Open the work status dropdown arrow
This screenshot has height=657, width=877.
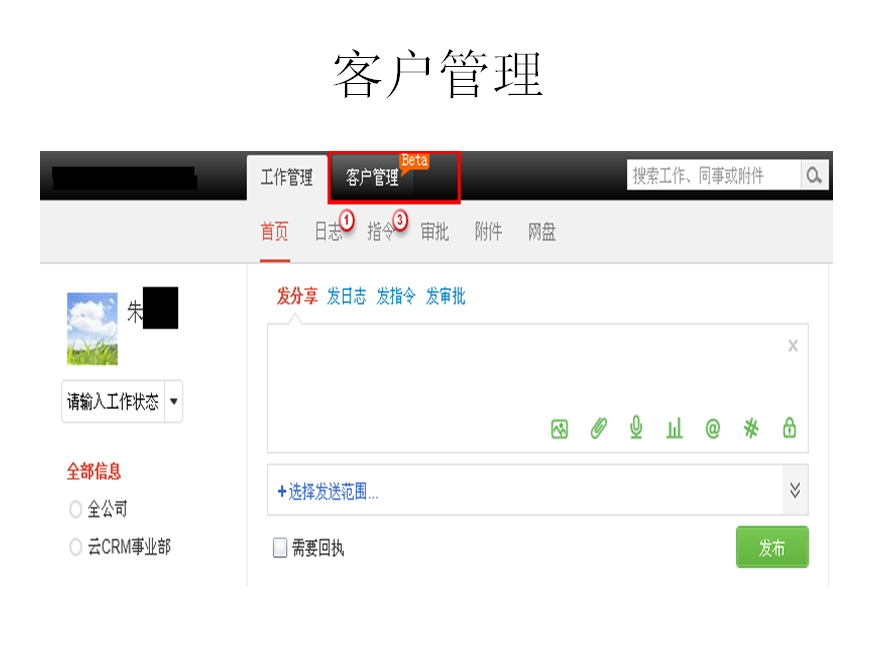click(173, 401)
